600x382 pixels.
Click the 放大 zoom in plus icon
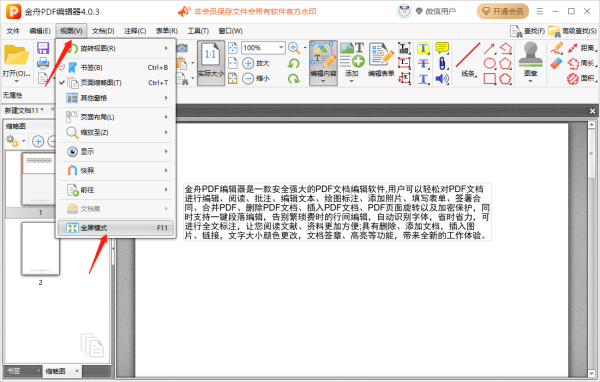click(x=248, y=63)
